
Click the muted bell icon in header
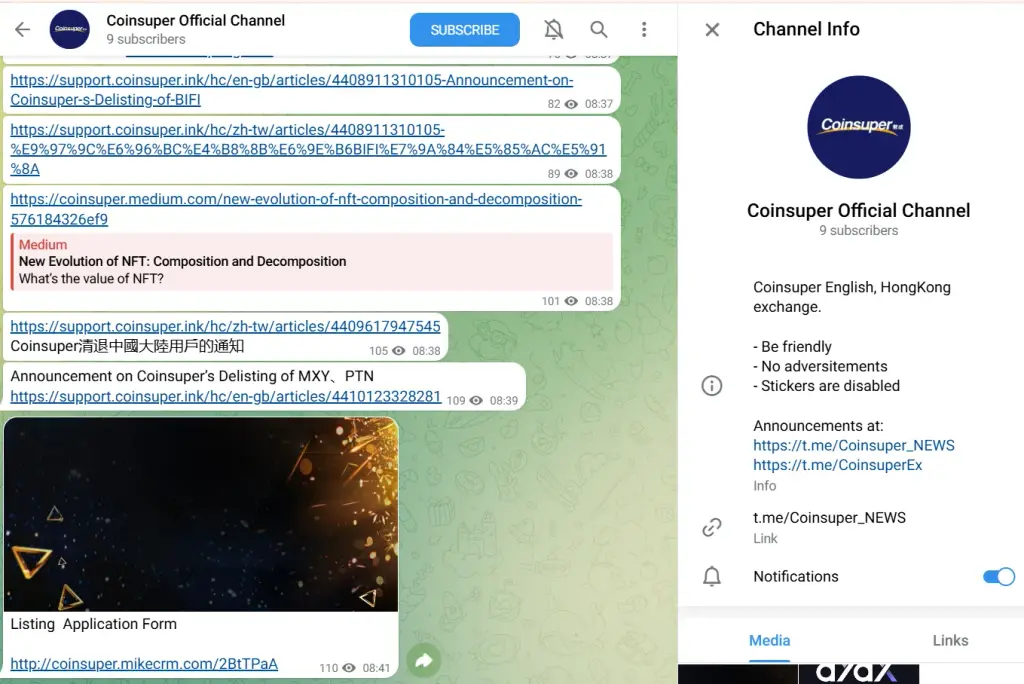click(x=553, y=29)
